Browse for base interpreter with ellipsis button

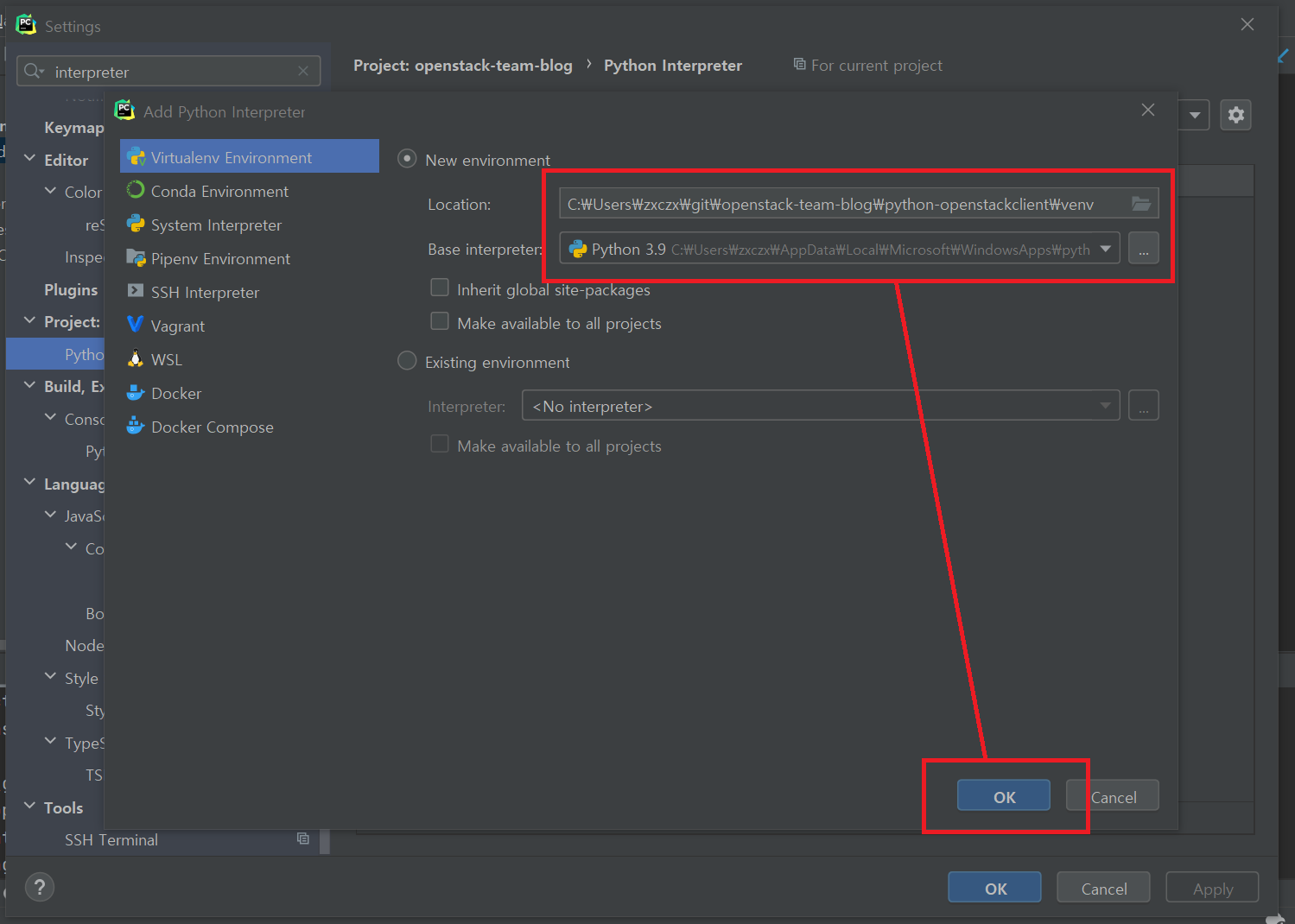pos(1144,249)
